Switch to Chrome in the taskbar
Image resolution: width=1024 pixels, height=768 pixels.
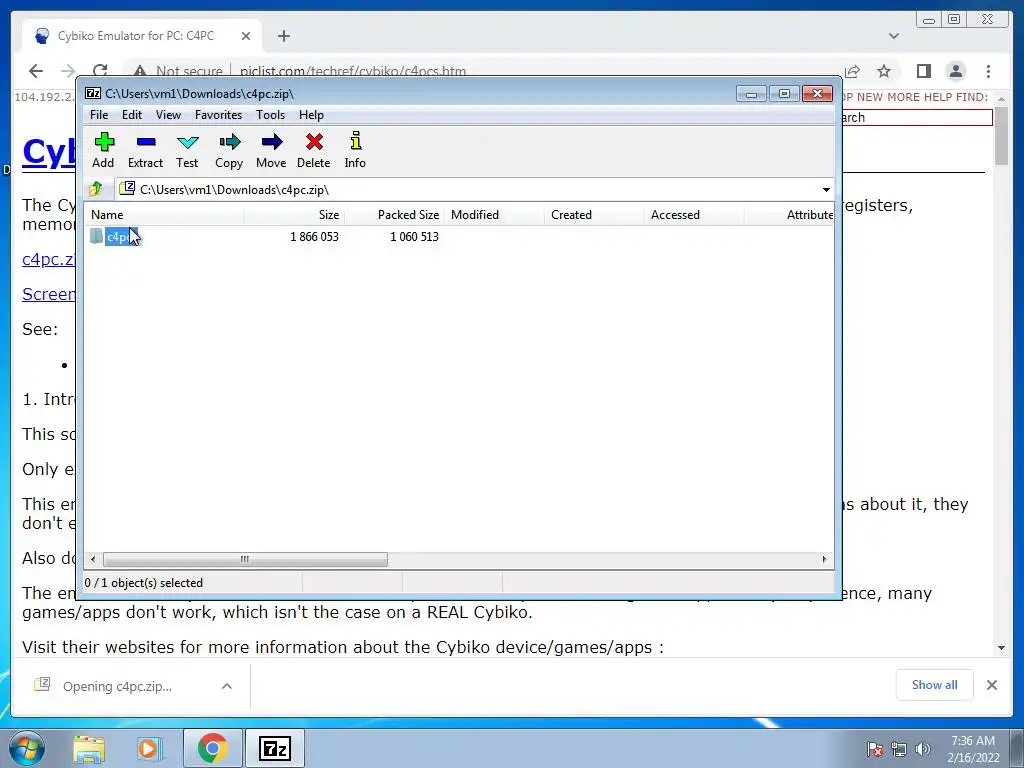pos(212,748)
